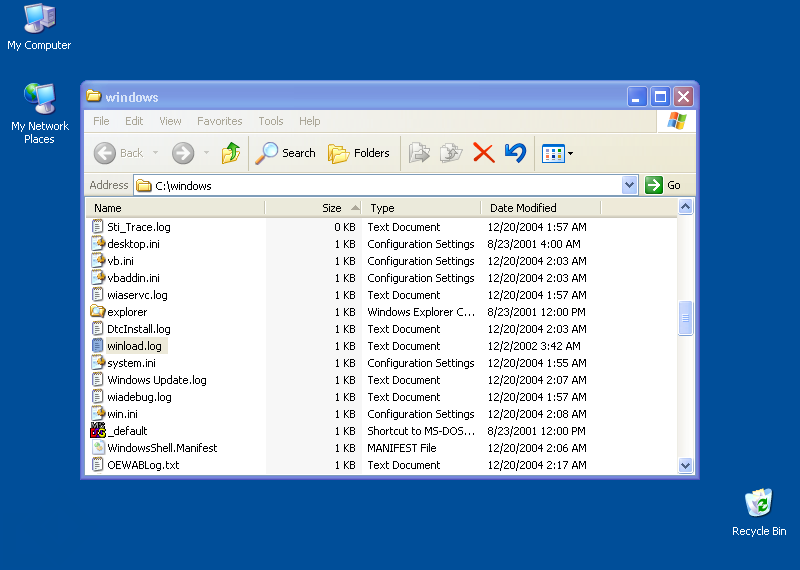Viewport: 800px width, 570px height.
Task: Open the Recycle Bin desktop icon
Action: 759,512
